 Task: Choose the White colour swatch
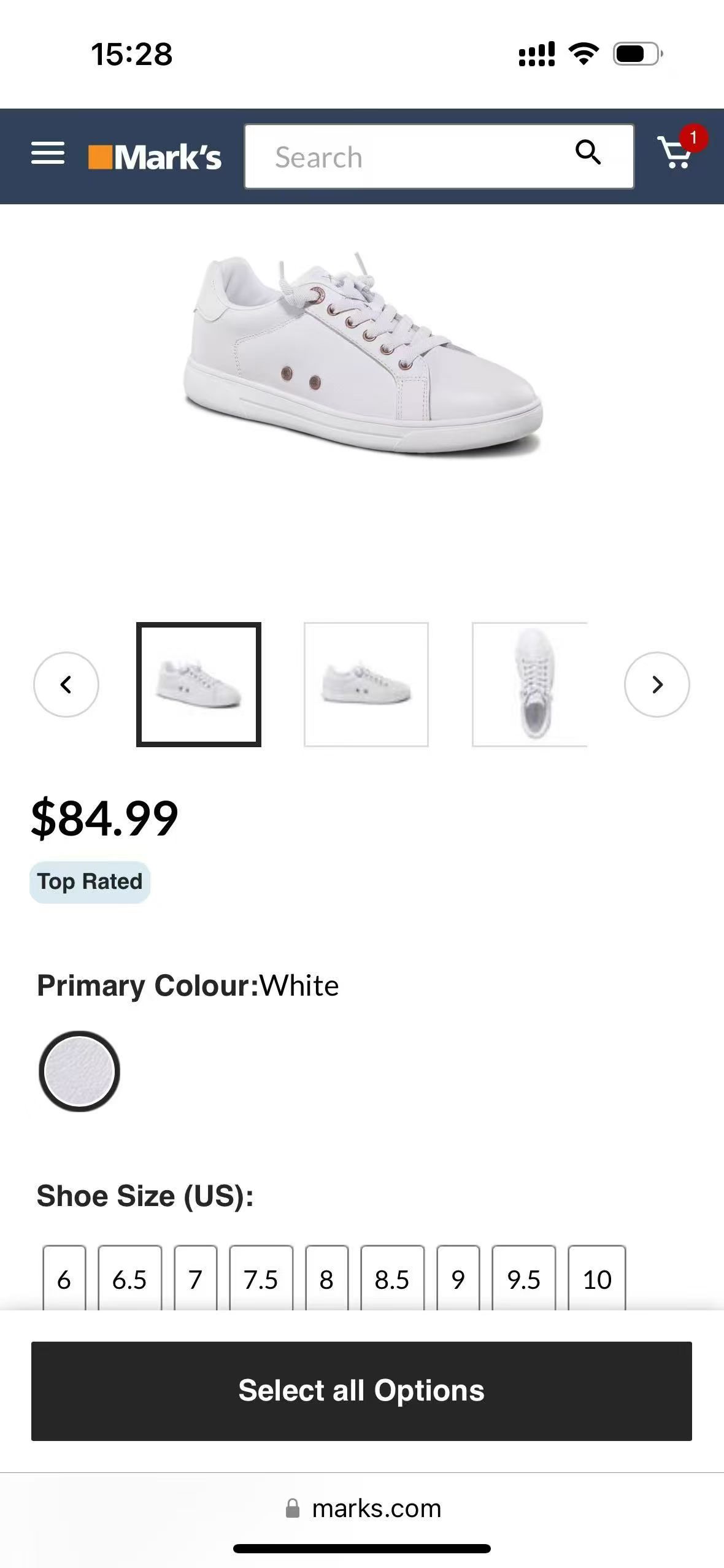(79, 1071)
